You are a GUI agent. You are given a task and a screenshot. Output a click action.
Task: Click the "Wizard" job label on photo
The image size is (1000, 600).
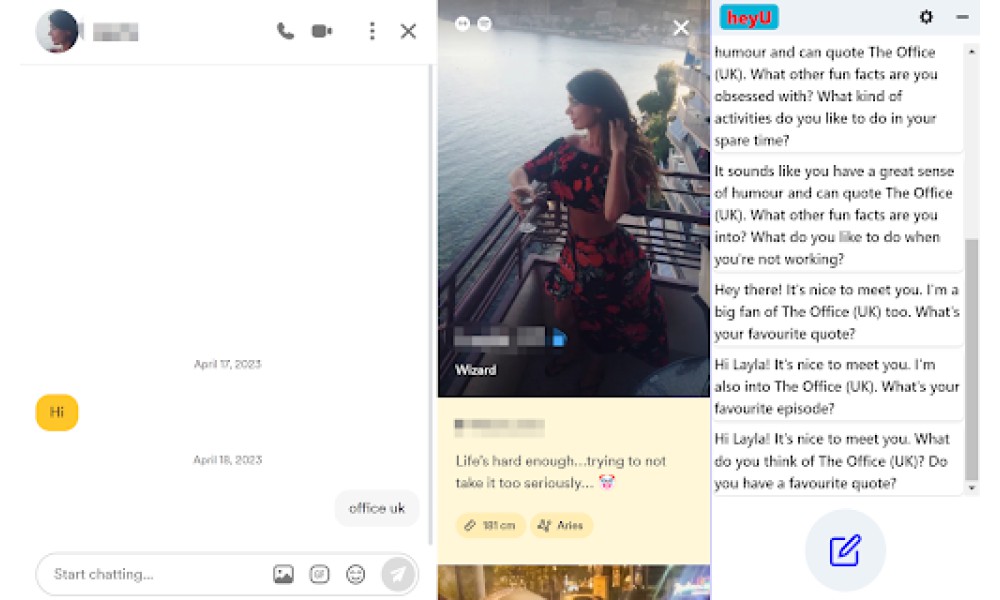pos(475,370)
